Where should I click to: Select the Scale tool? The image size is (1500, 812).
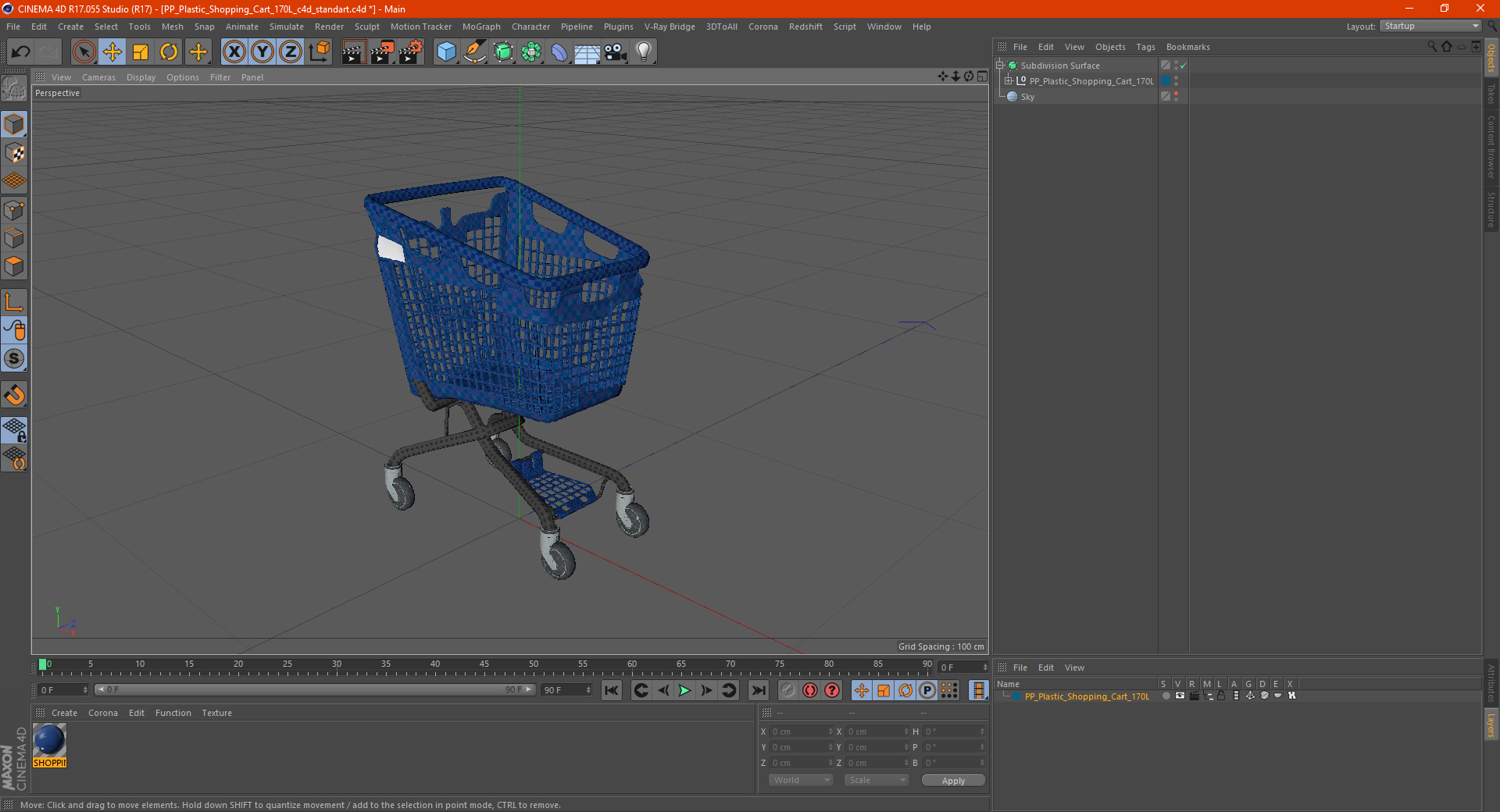click(141, 52)
